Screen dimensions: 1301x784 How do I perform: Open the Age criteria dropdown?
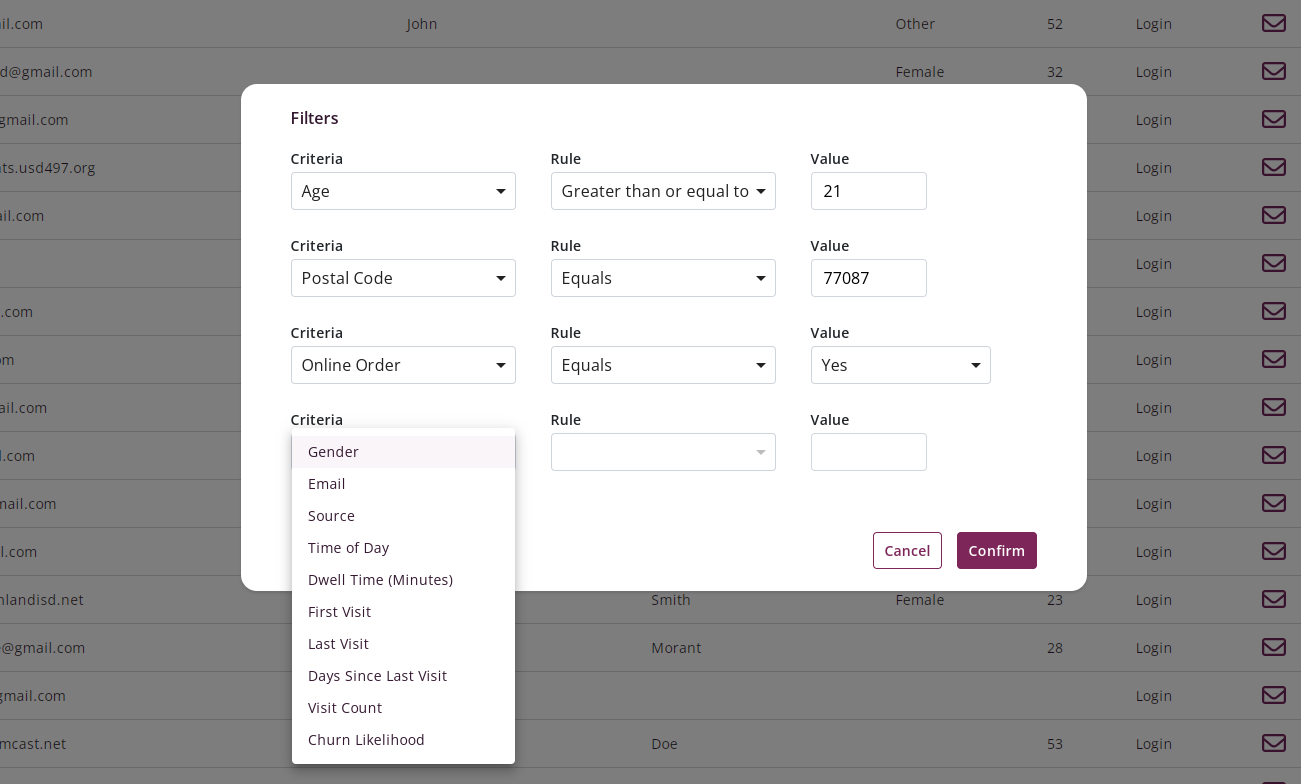coord(403,191)
